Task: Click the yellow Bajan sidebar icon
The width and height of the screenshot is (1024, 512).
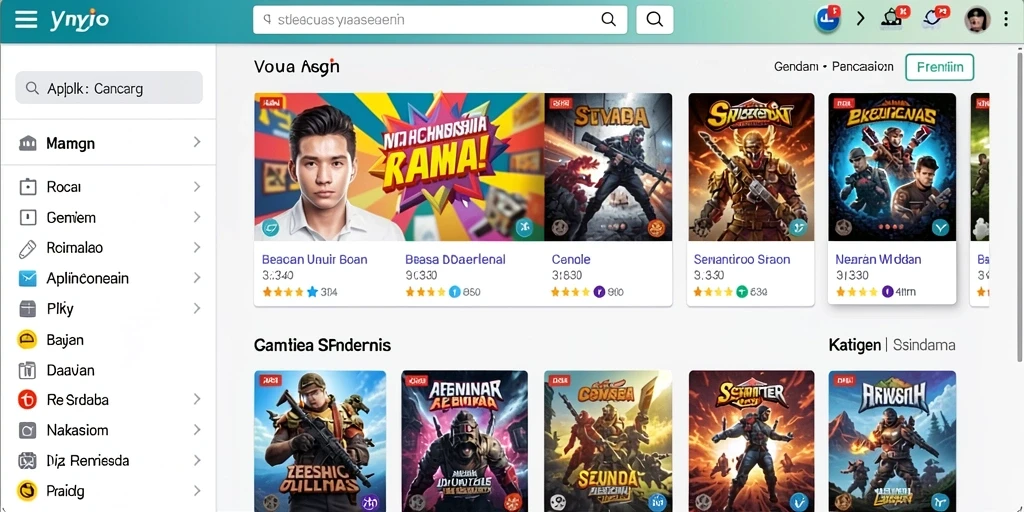Action: click(27, 340)
